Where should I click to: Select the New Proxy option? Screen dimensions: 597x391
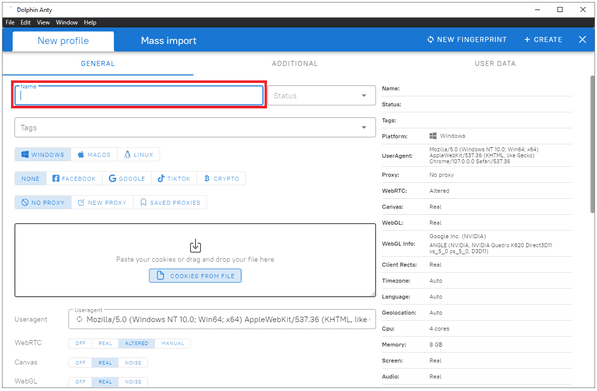(102, 202)
